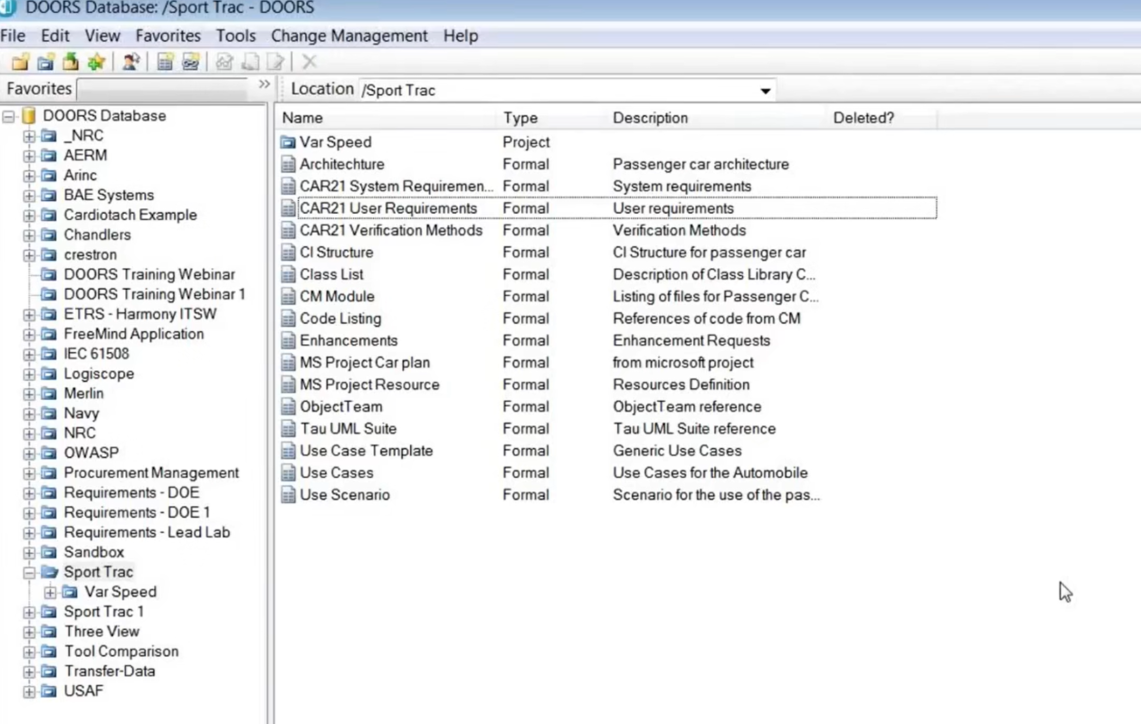Expand the Var Speed tree node
This screenshot has width=1141, height=724.
point(50,592)
